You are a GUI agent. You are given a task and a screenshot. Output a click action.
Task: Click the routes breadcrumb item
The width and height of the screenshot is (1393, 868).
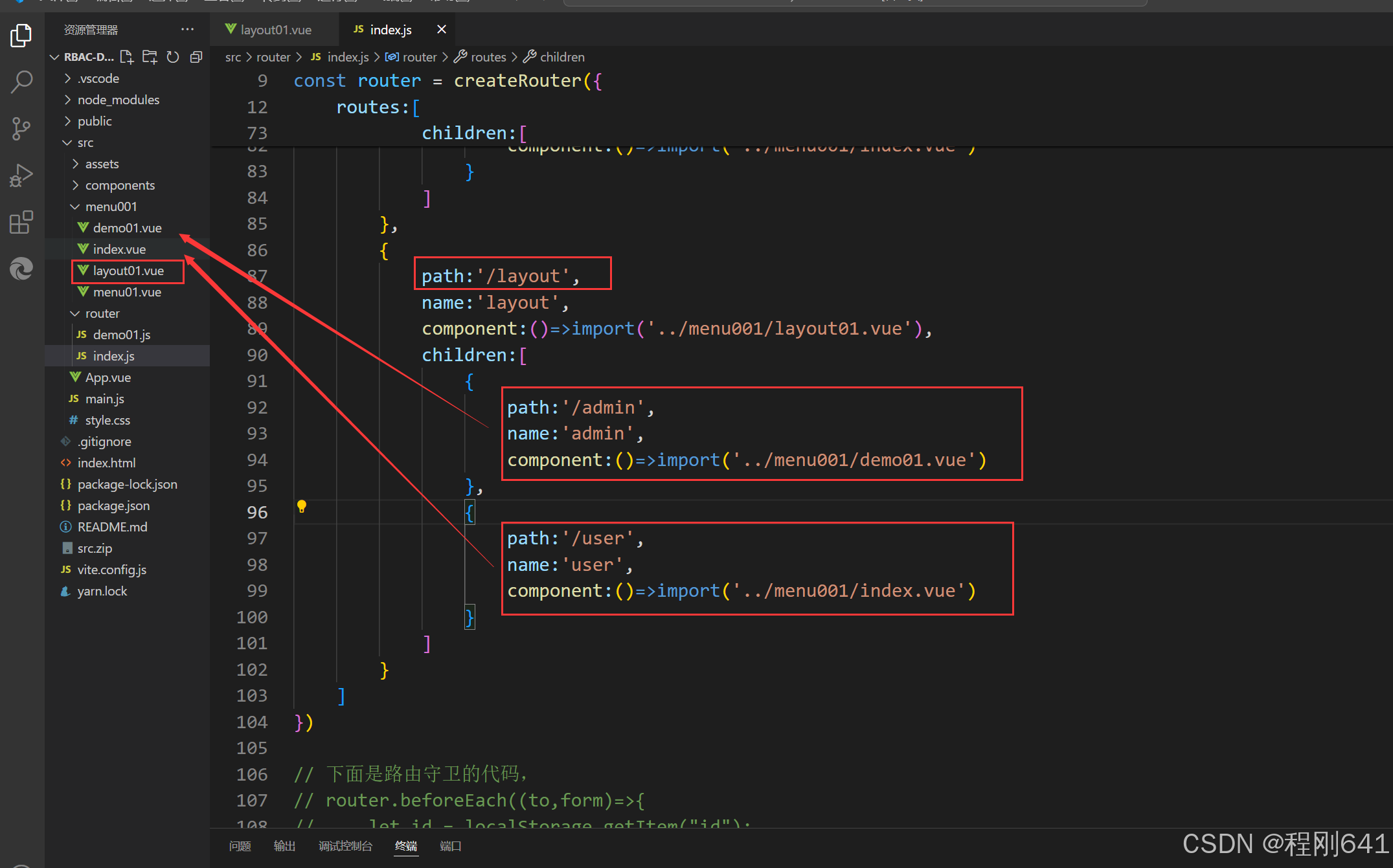[x=488, y=57]
